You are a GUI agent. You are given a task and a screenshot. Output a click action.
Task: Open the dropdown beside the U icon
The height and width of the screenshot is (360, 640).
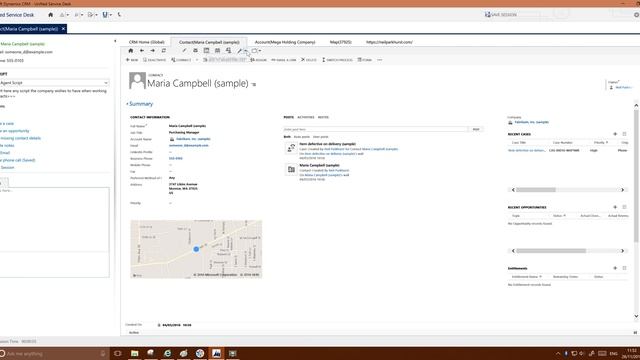pos(111,15)
